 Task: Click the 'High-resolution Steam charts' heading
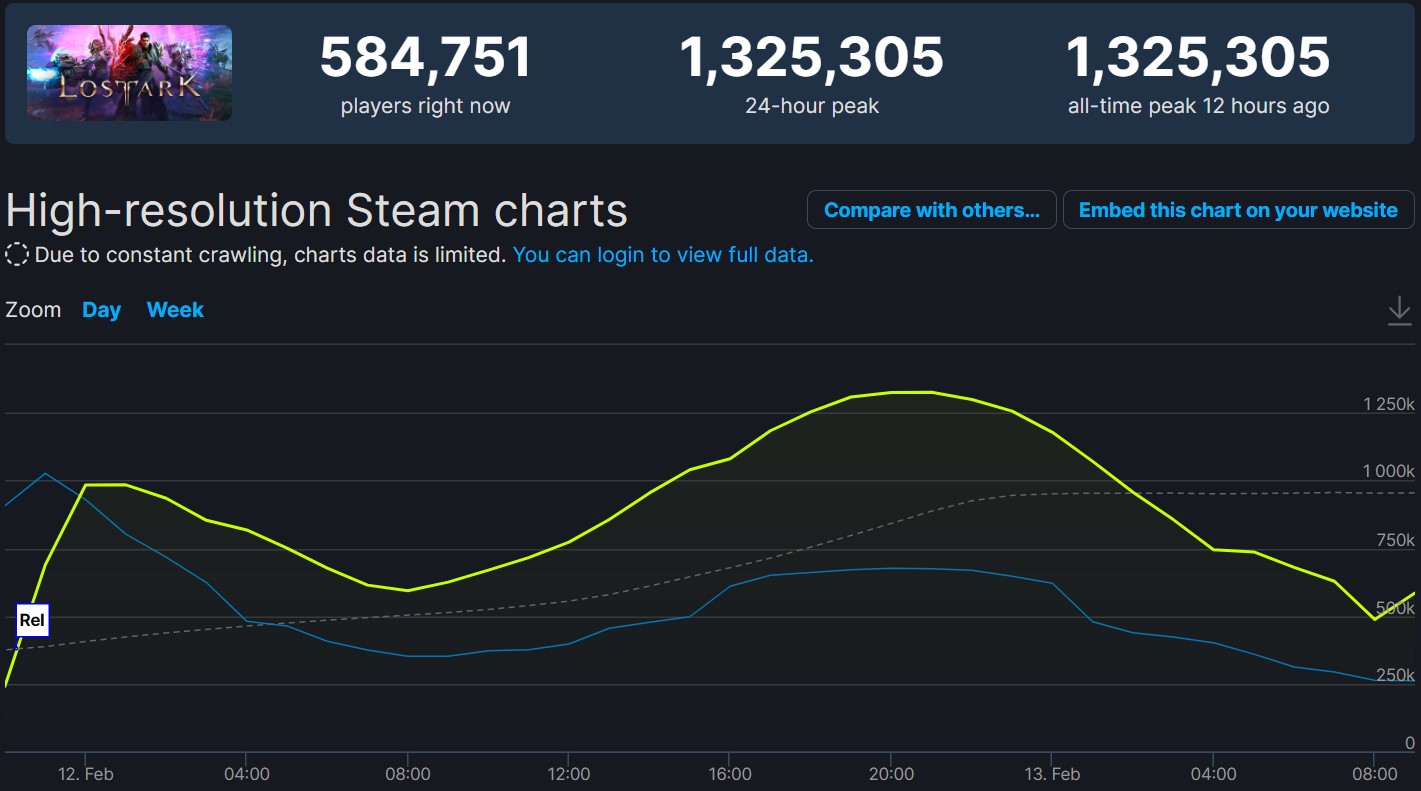click(x=317, y=211)
